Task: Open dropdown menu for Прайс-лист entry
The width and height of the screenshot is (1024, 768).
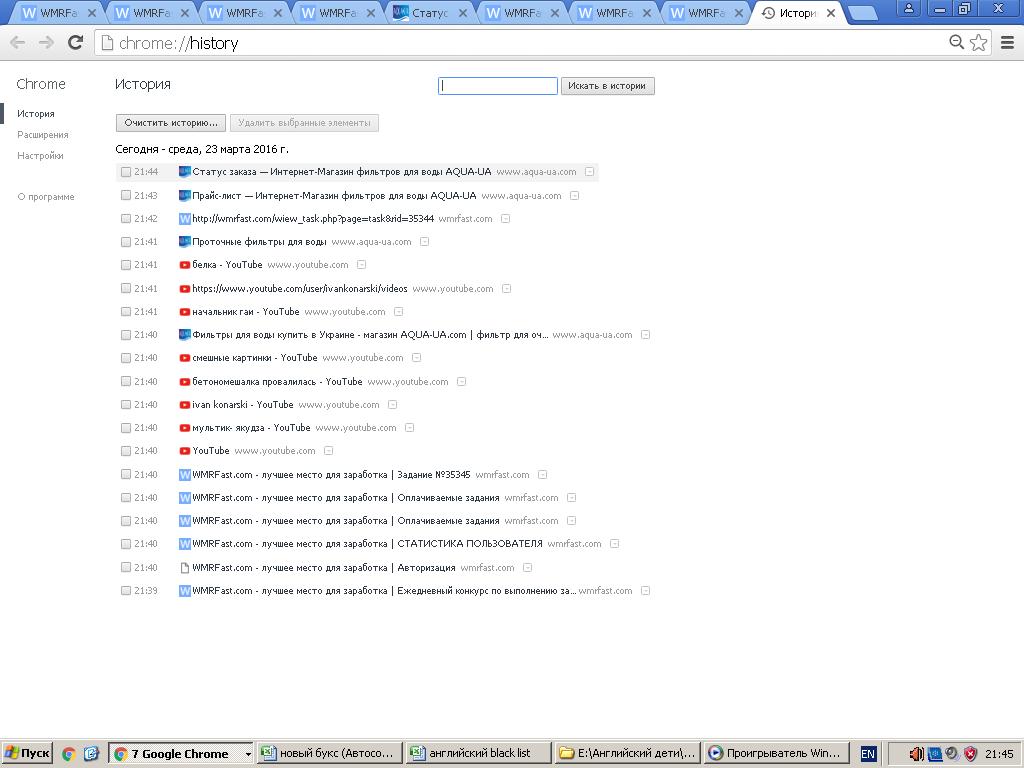Action: [x=575, y=195]
